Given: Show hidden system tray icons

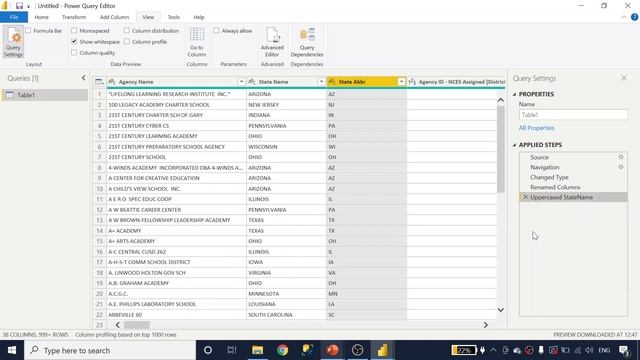Looking at the screenshot, I should pos(493,350).
